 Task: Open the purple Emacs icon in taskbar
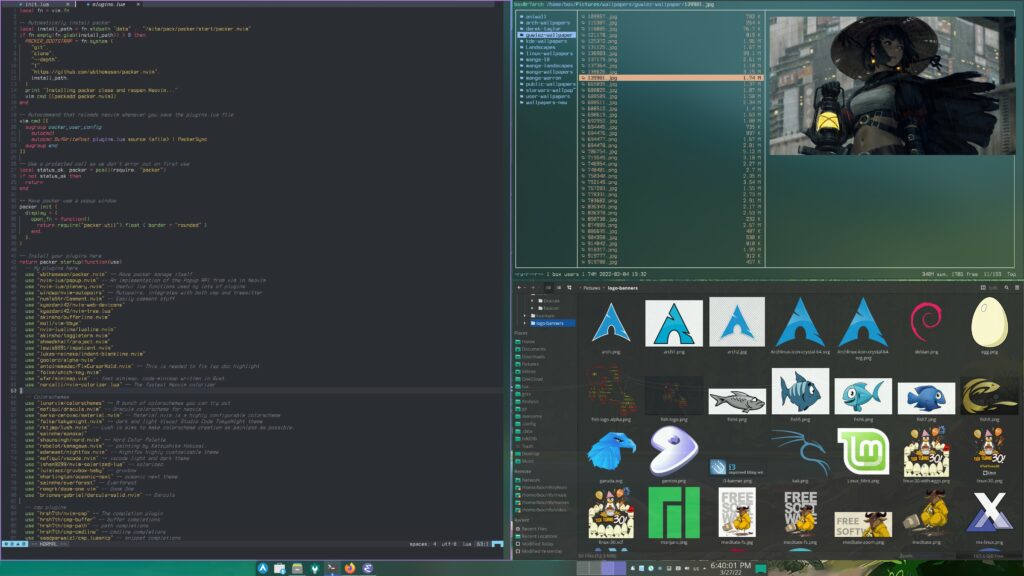click(368, 568)
